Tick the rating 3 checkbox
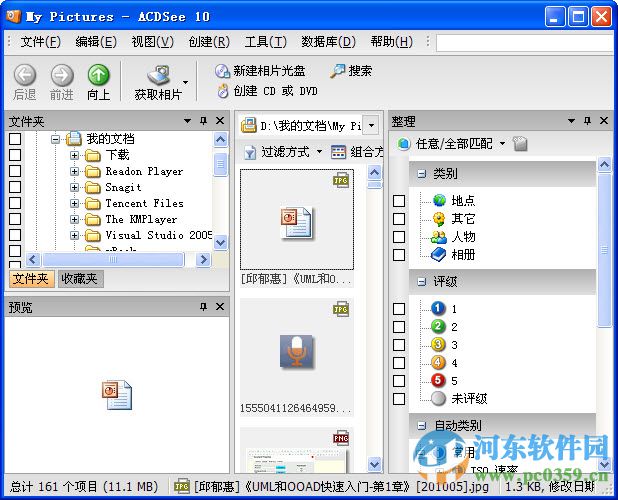 pos(399,345)
